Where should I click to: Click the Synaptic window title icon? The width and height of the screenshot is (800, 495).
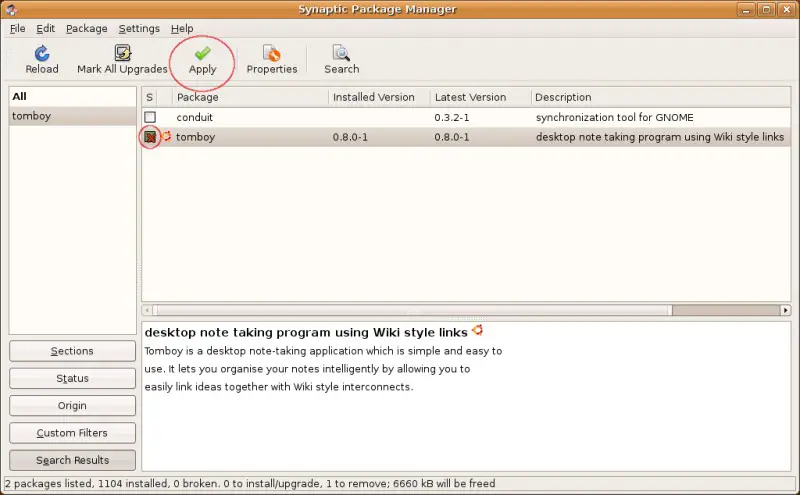(x=11, y=9)
